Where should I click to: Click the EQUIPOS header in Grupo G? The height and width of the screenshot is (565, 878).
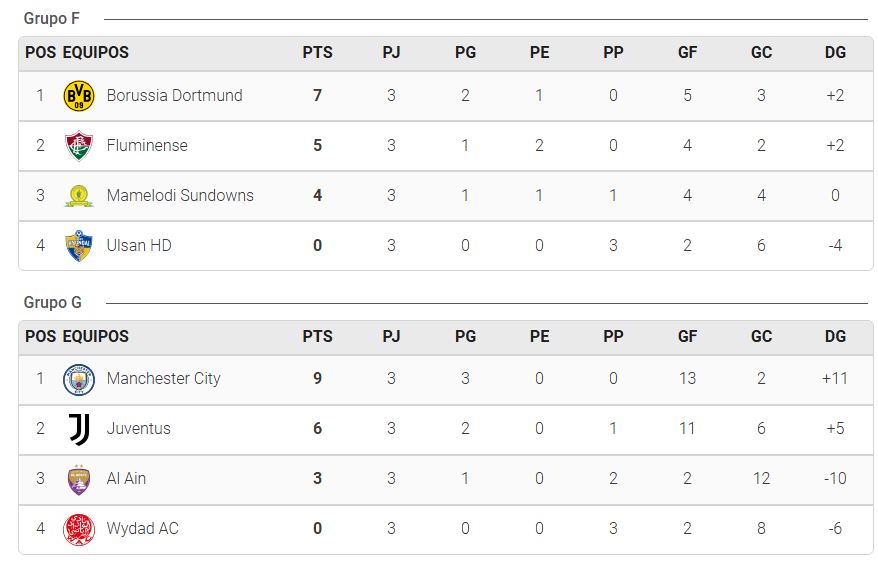pos(96,337)
